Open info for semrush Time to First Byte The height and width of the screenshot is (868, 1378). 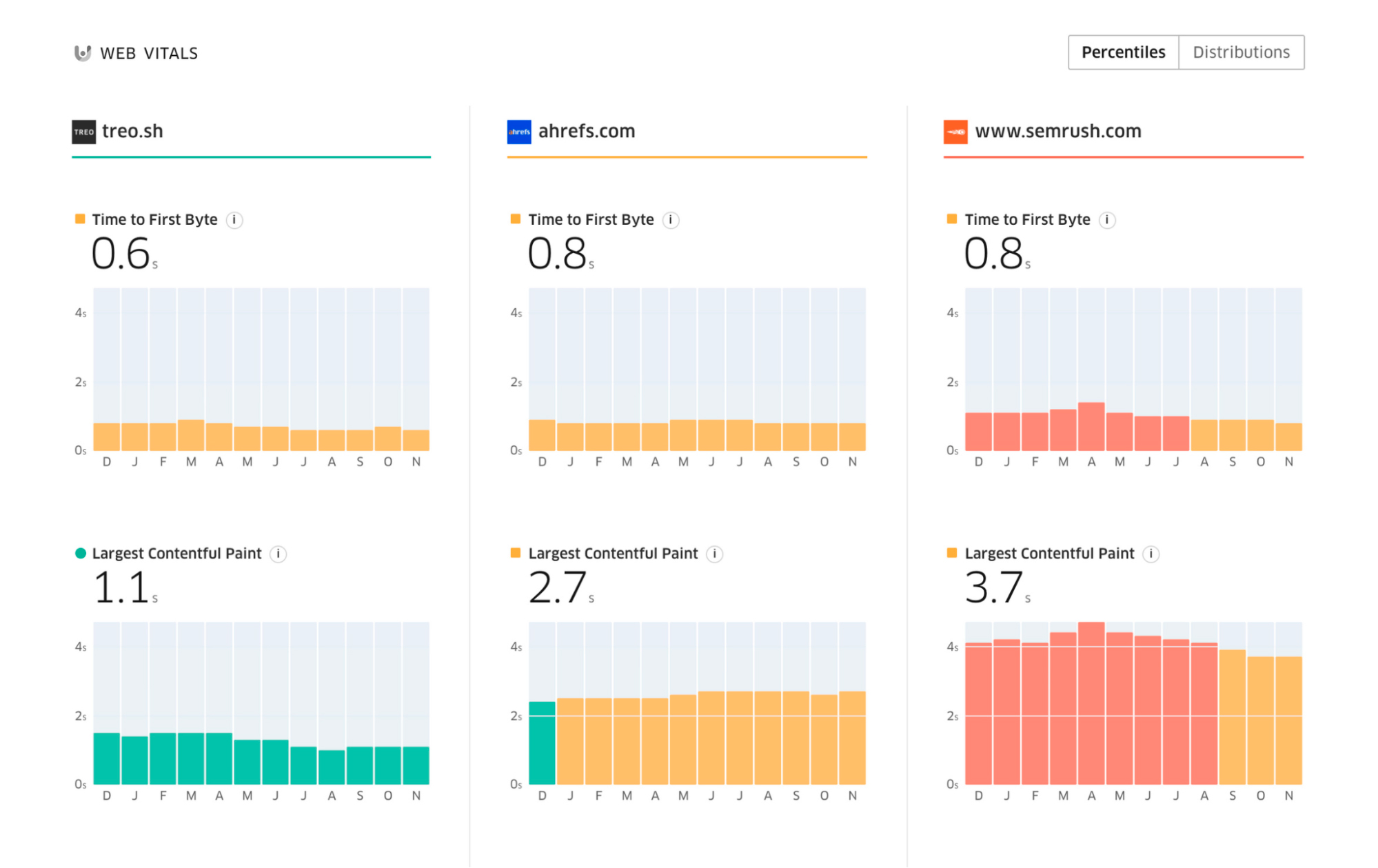click(x=1107, y=220)
